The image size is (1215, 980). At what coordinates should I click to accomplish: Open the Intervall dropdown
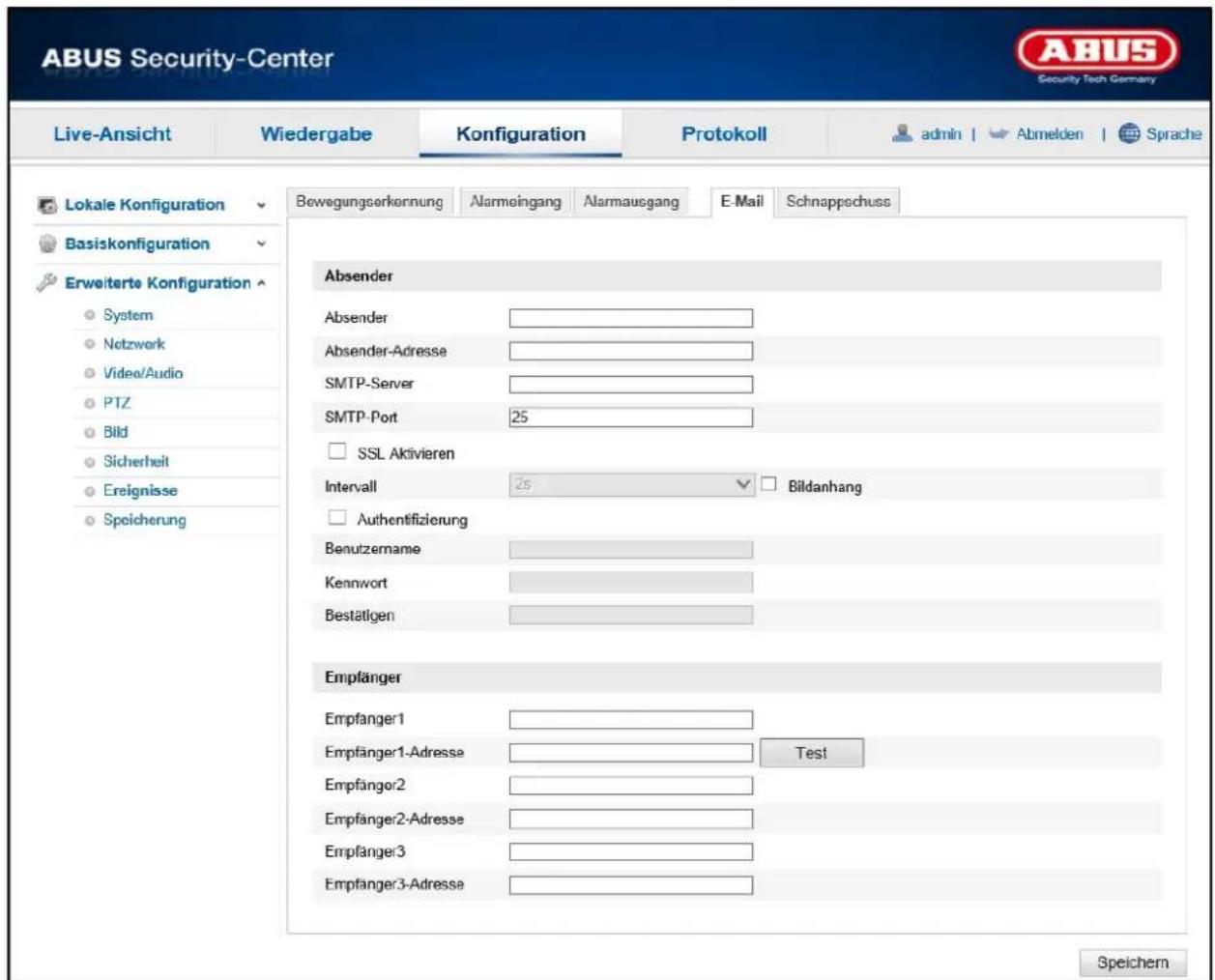[631, 484]
